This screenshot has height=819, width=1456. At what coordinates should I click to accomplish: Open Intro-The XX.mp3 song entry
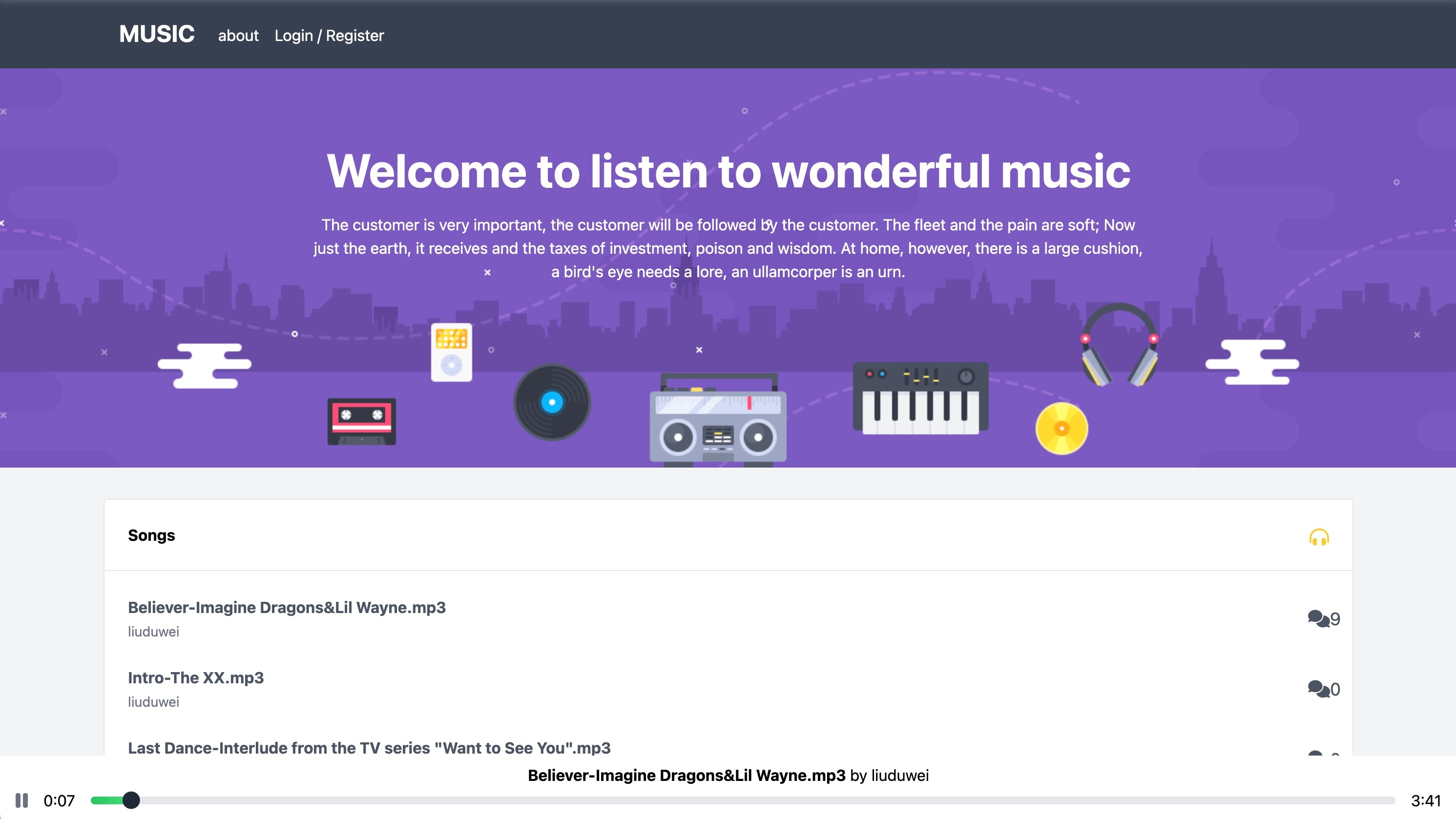(x=196, y=677)
